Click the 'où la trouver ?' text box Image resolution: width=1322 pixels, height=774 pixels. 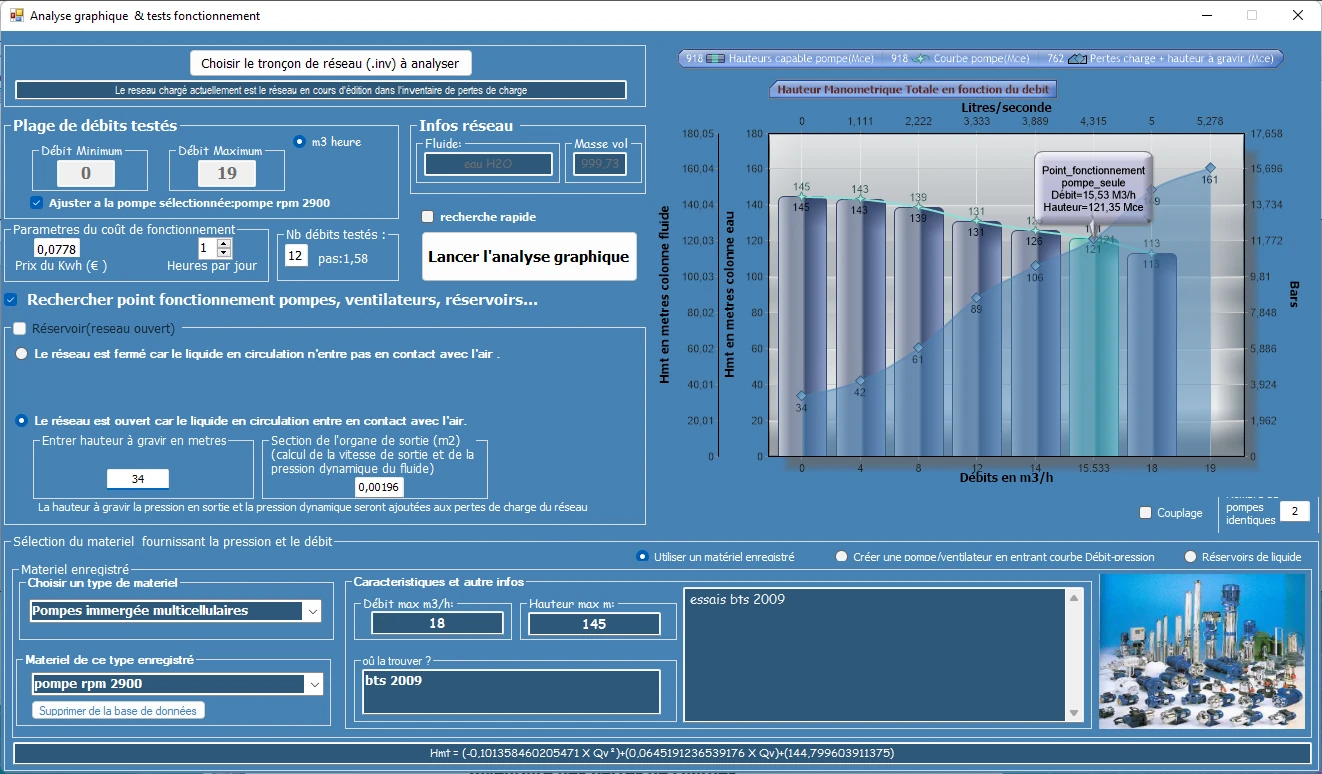point(512,692)
